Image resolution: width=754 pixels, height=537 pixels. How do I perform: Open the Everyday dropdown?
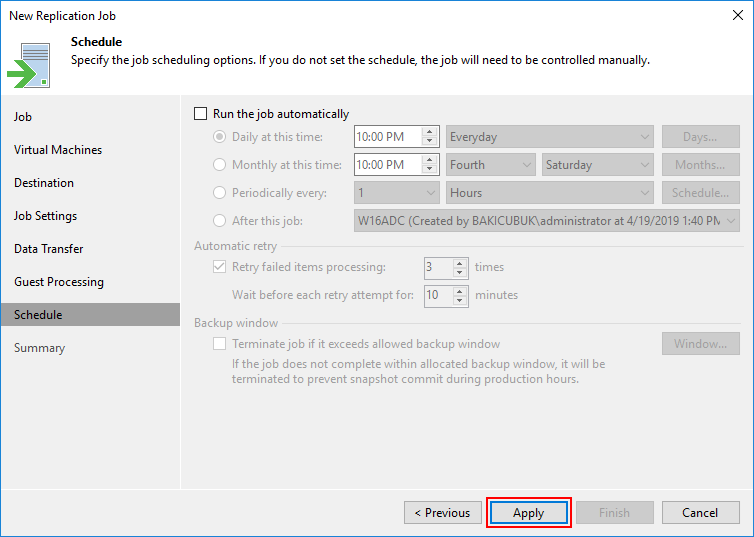[x=550, y=137]
